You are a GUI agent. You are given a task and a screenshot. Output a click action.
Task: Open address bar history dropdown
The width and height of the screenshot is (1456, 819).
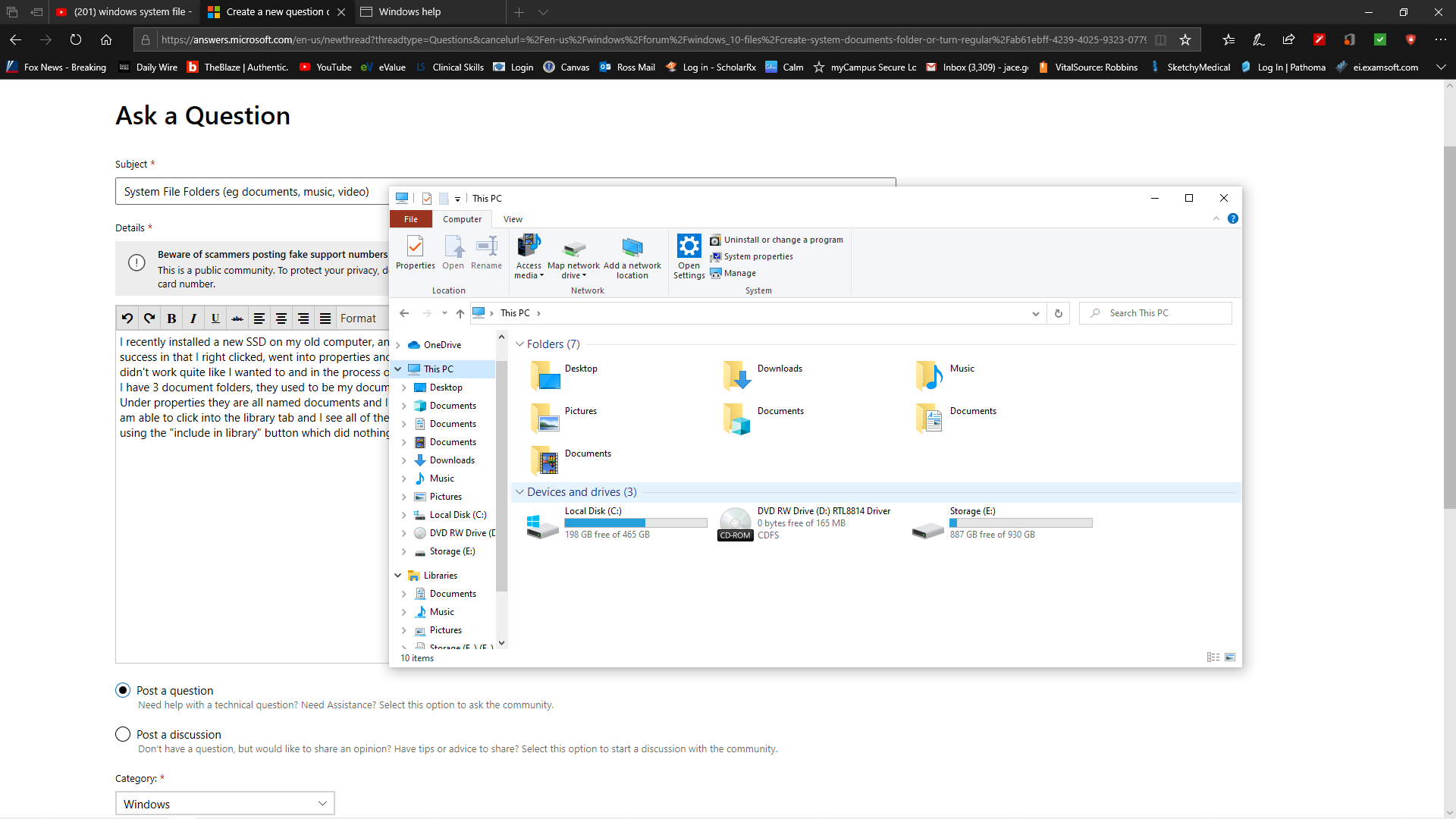click(x=1036, y=313)
